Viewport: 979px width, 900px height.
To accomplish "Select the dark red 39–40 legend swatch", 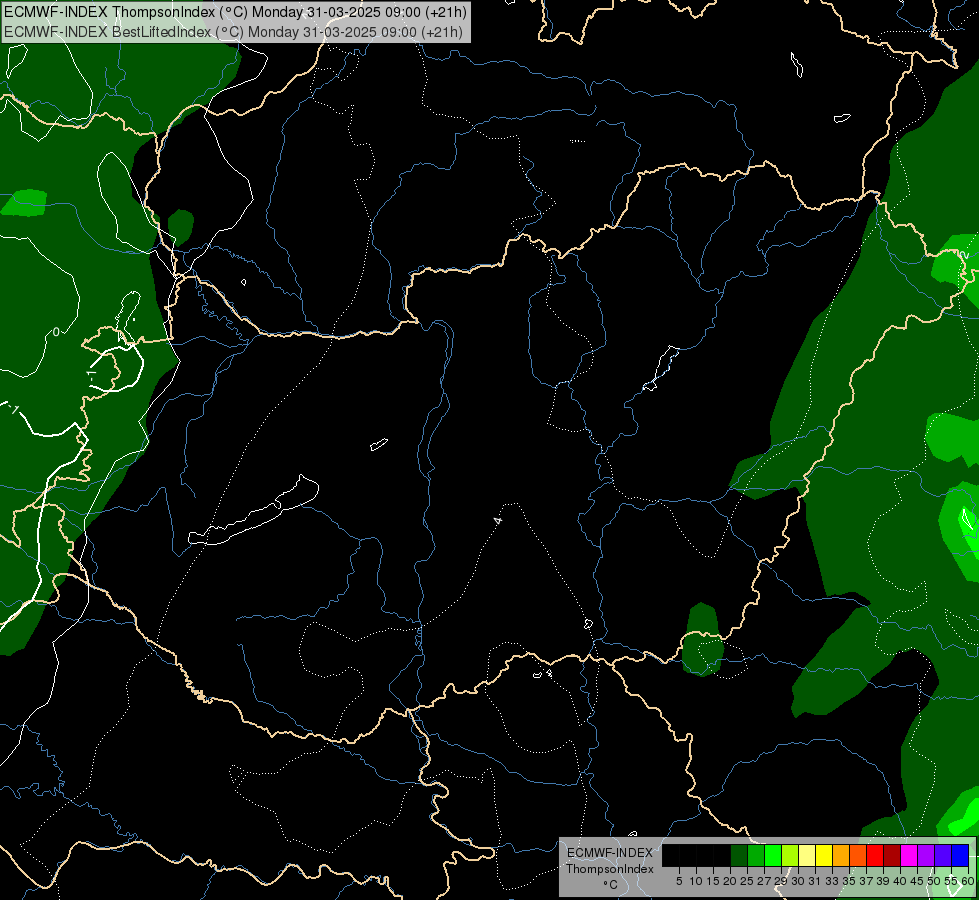I will [892, 855].
